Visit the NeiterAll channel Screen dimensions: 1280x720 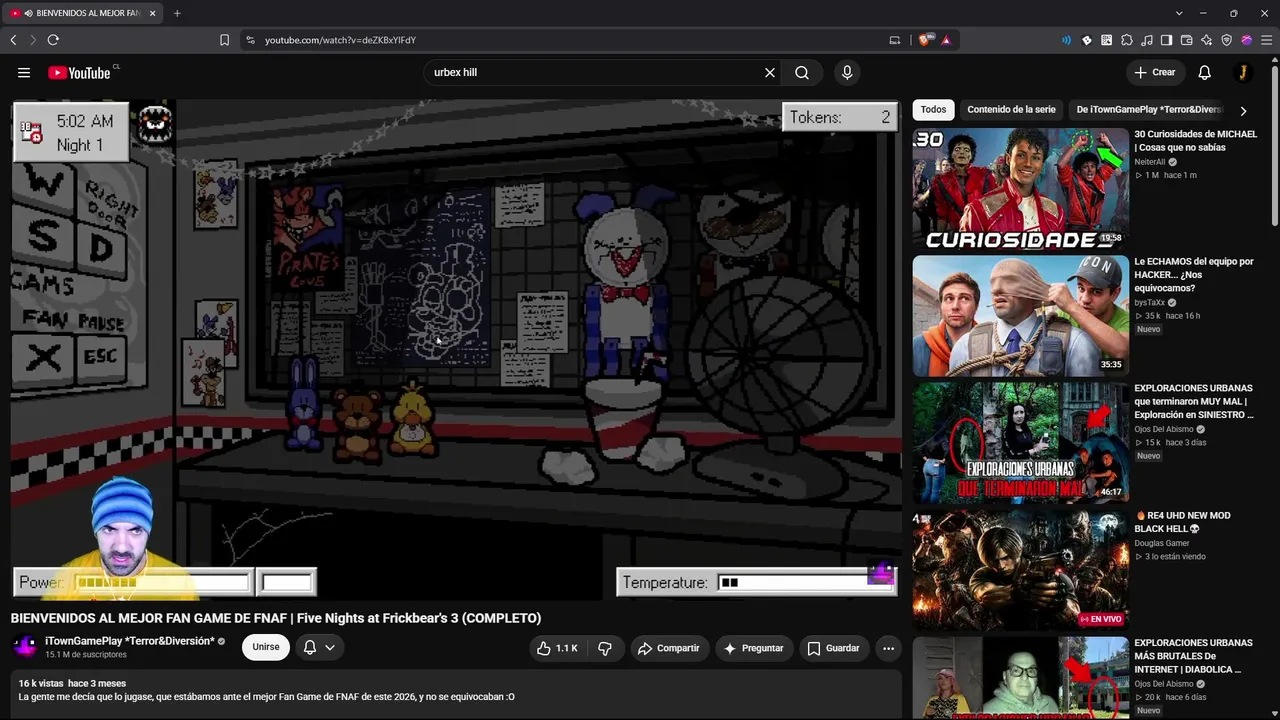1150,162
